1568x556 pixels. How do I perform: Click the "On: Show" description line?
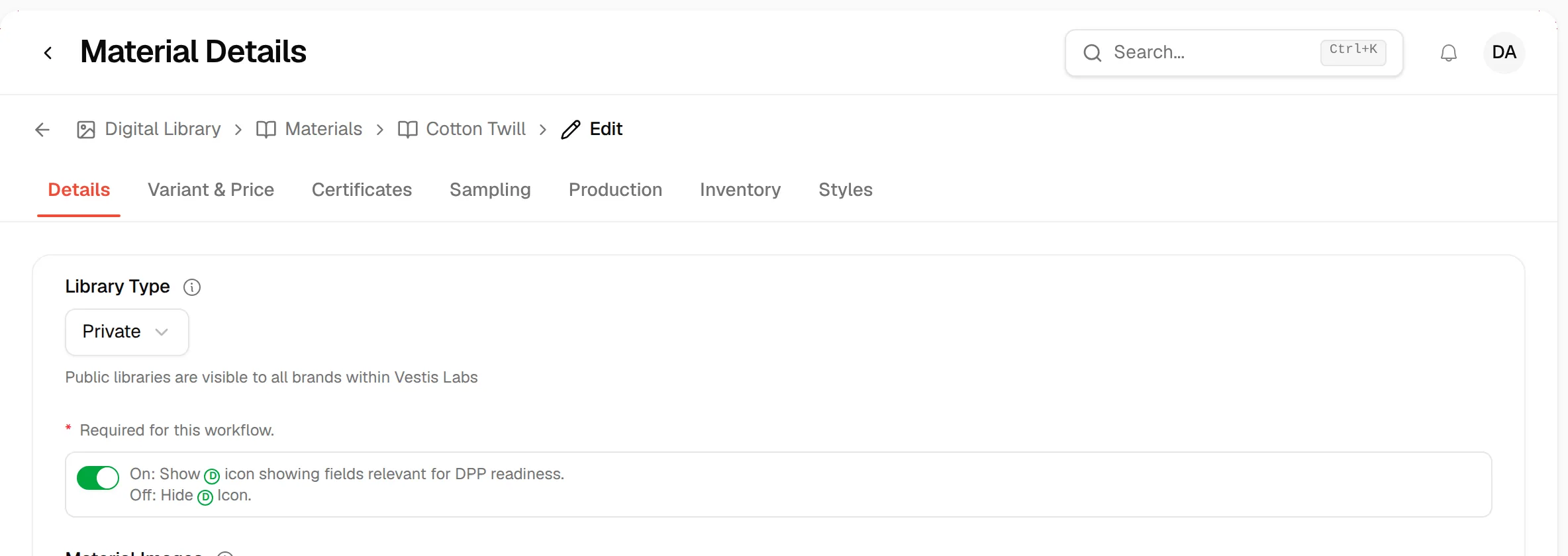click(x=347, y=475)
